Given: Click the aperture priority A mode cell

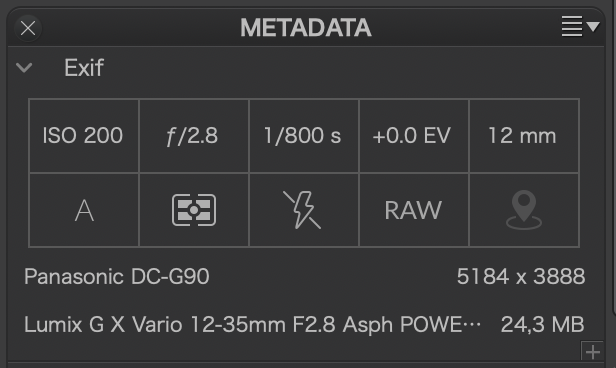Looking at the screenshot, I should coord(84,210).
